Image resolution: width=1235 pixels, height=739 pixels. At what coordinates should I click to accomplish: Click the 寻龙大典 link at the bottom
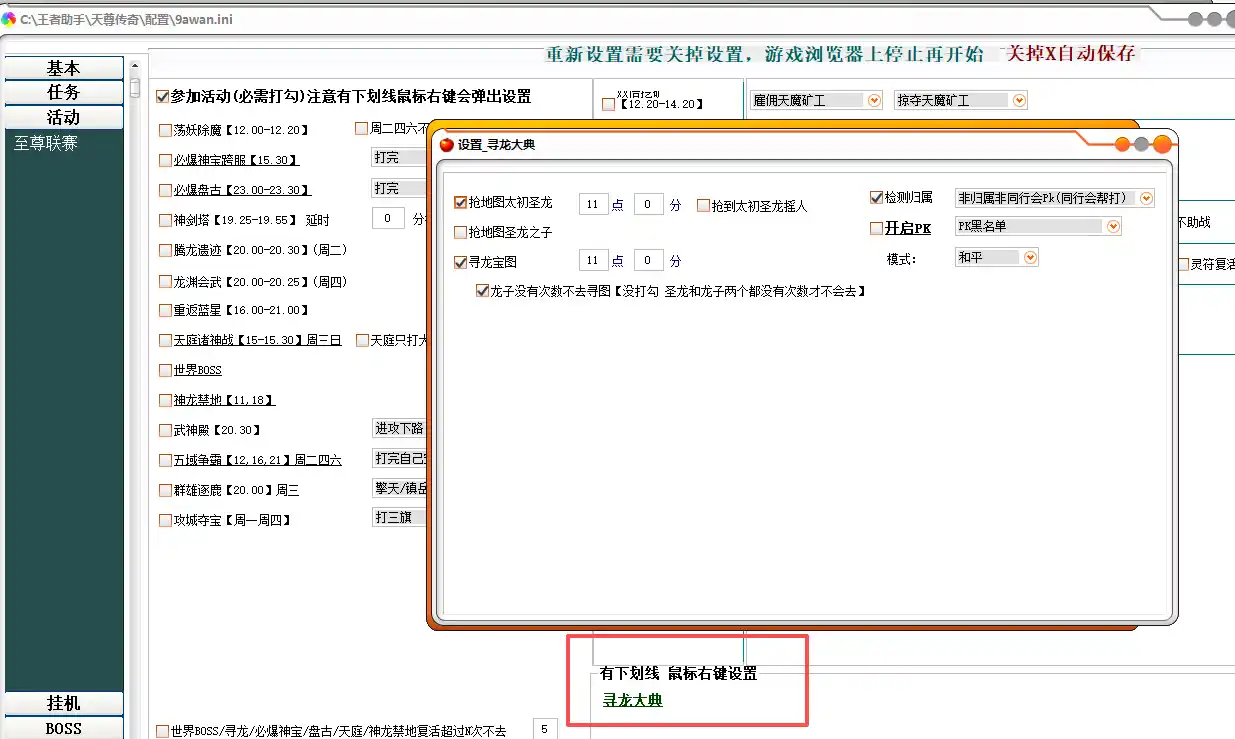(x=632, y=700)
